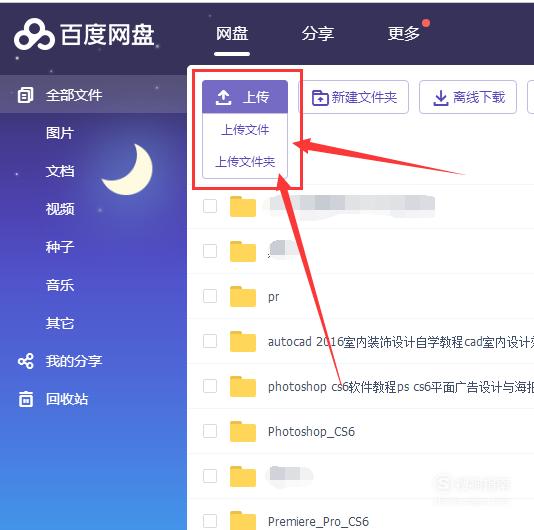The height and width of the screenshot is (530, 534).
Task: Click the share icon beside 我的分享
Action: tap(26, 361)
